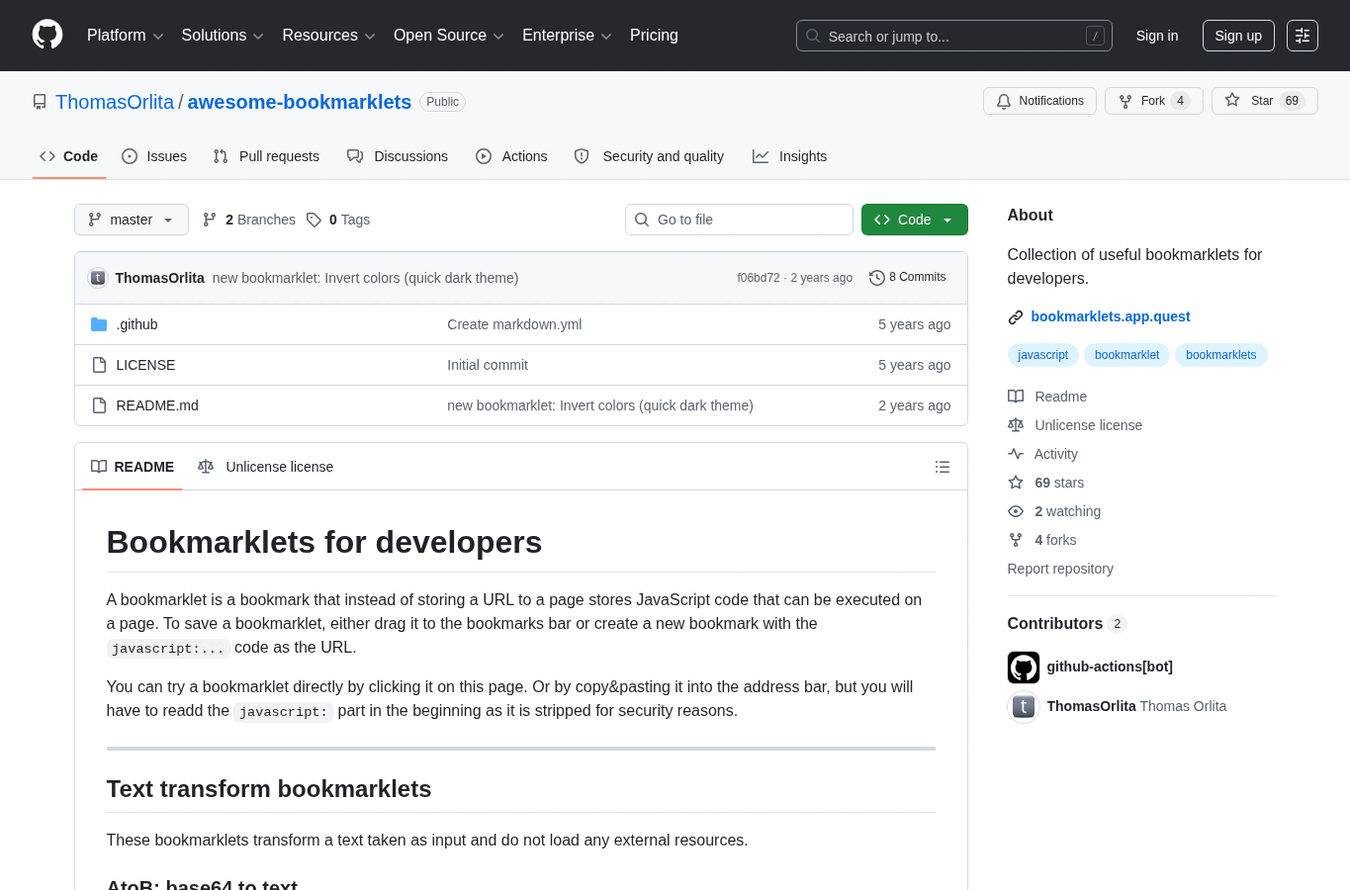Click the bookmarklets topic tag

pyautogui.click(x=1221, y=355)
